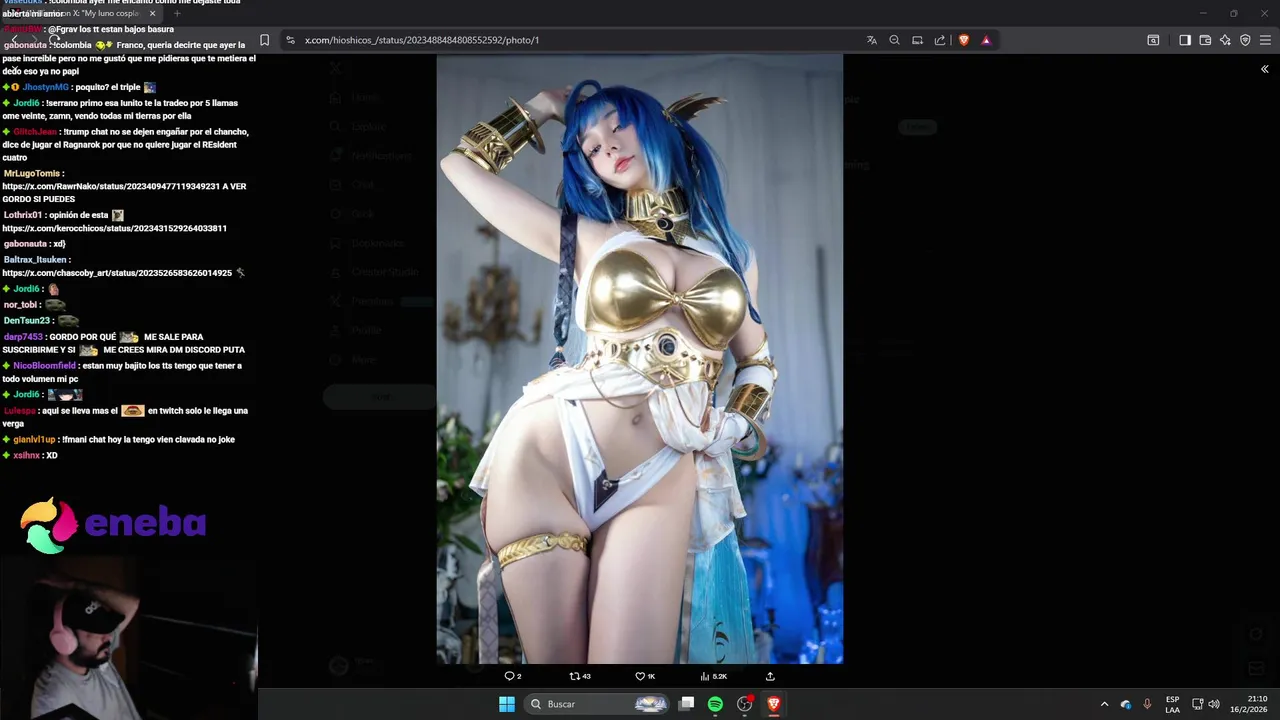
Task: Open the tab search icon
Action: pos(1153,40)
